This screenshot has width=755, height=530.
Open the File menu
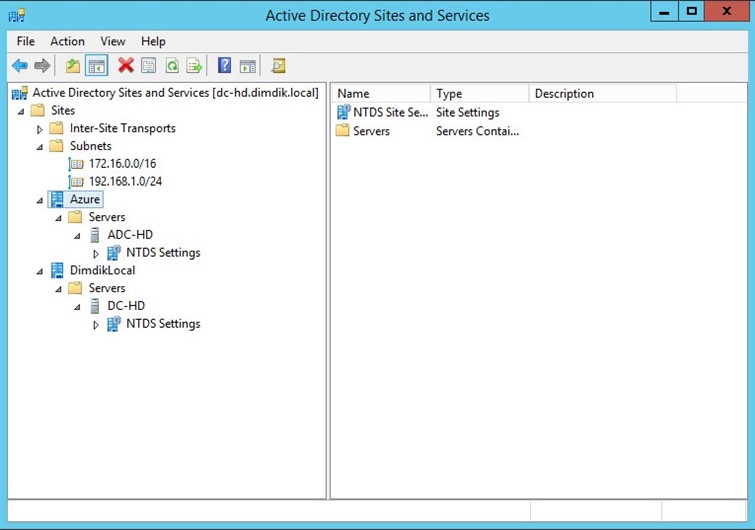pos(26,41)
